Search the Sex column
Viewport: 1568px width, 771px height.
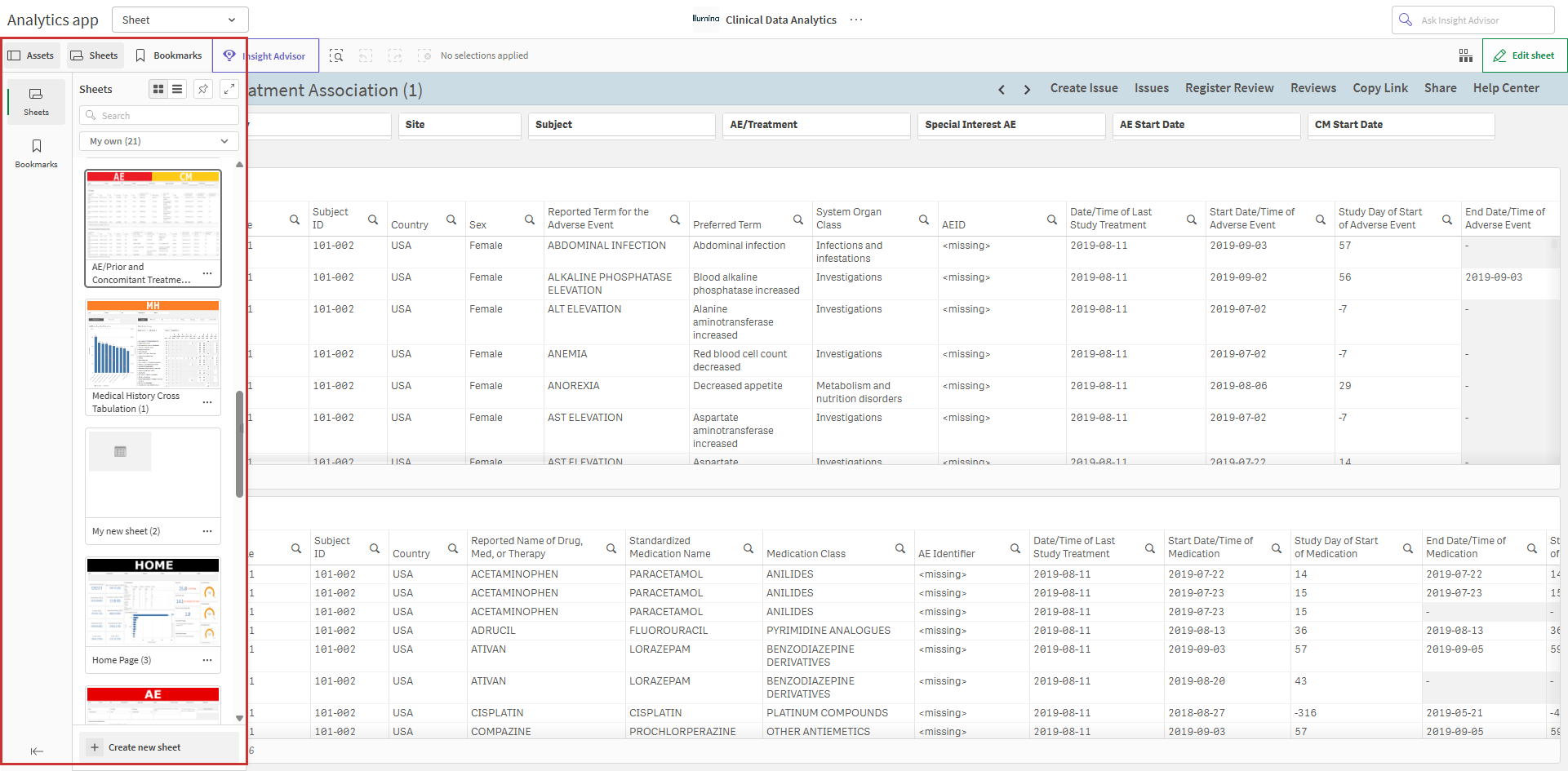[x=530, y=219]
